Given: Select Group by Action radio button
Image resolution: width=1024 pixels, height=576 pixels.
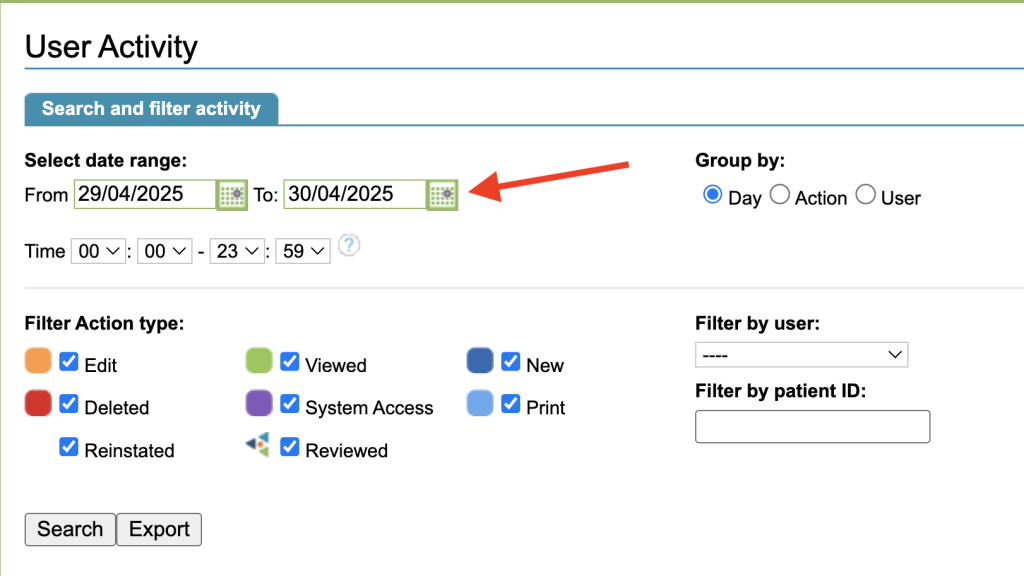Looking at the screenshot, I should coord(780,195).
